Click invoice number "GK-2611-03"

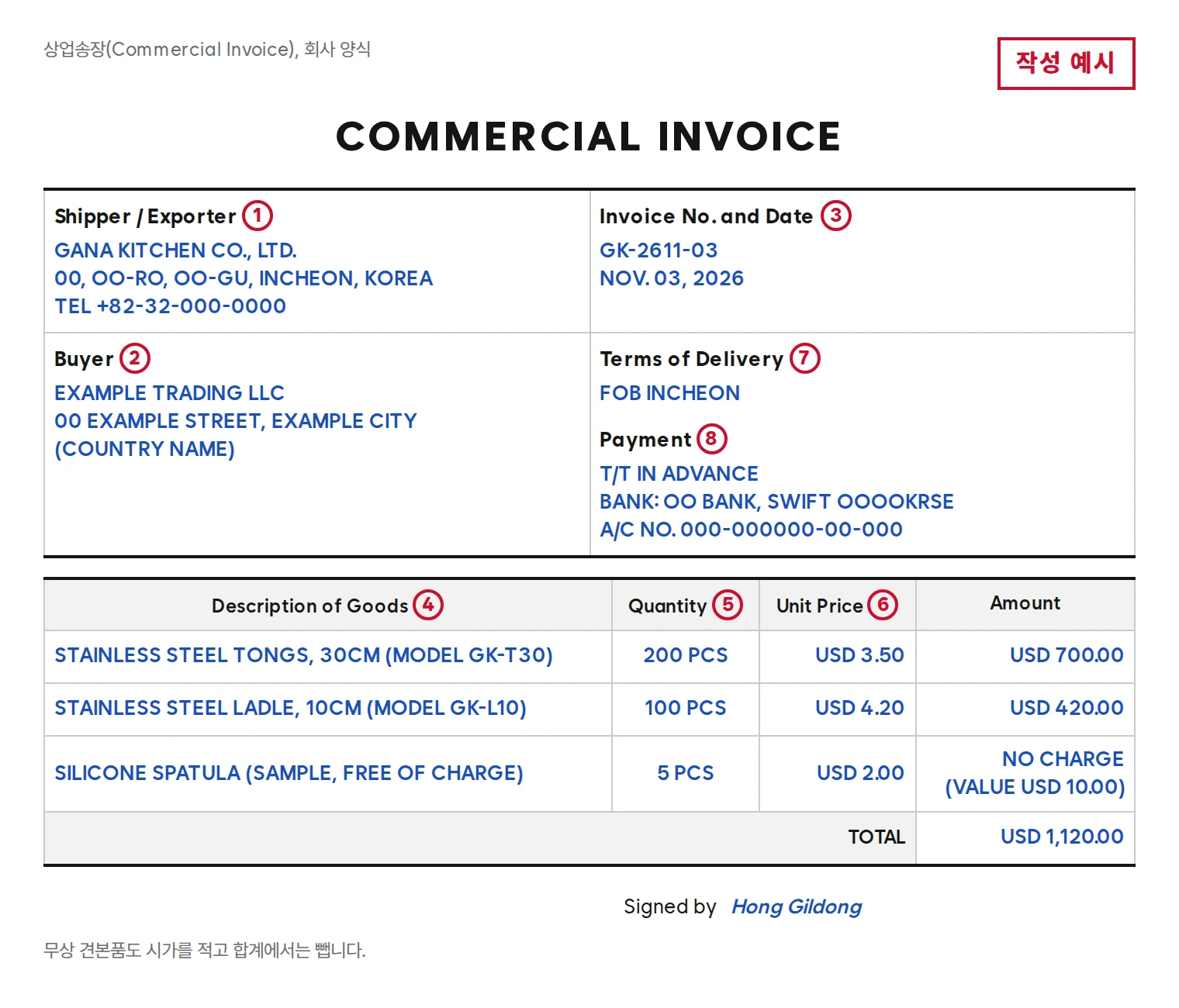click(659, 250)
